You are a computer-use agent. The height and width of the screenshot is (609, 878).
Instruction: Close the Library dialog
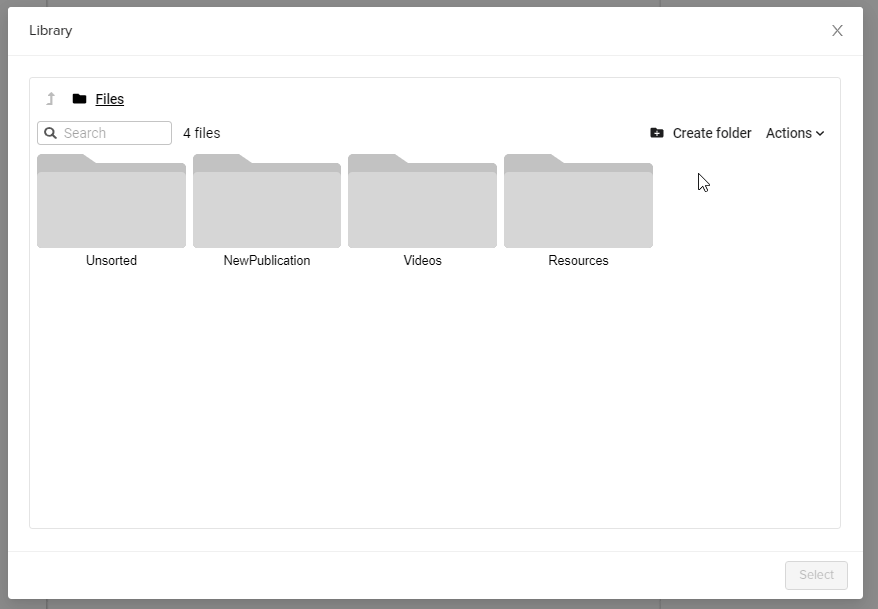[x=837, y=31]
